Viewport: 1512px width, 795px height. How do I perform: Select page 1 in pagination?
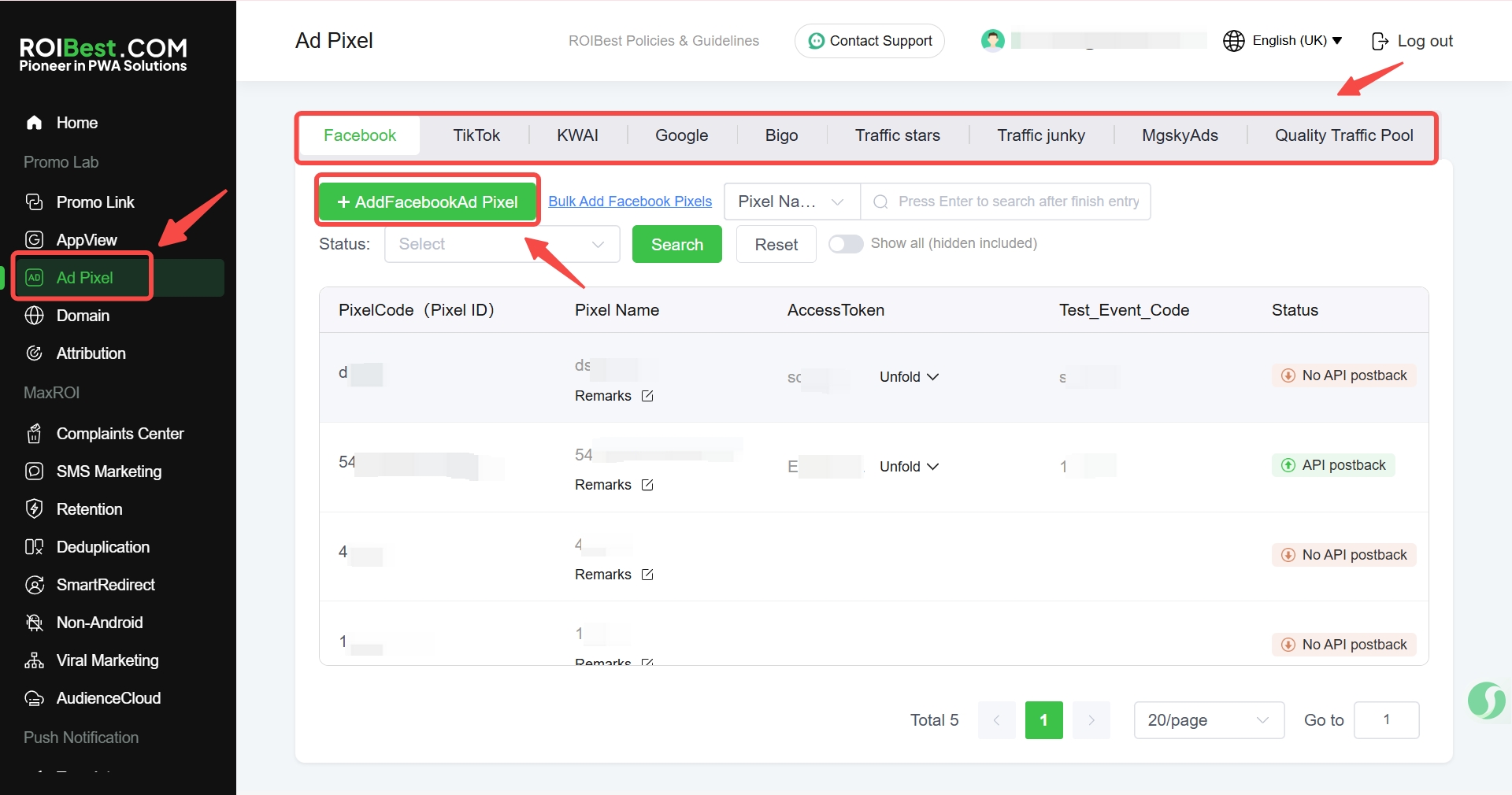coord(1044,720)
